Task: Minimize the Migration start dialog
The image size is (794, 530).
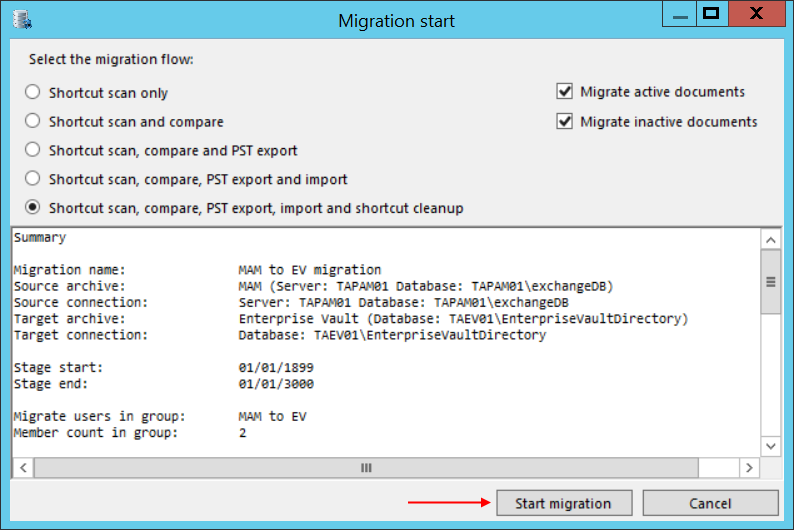Action: pos(676,13)
